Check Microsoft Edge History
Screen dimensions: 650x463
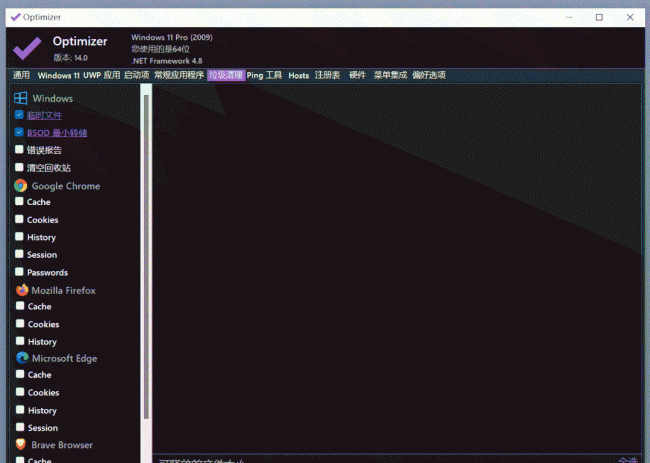tap(20, 410)
